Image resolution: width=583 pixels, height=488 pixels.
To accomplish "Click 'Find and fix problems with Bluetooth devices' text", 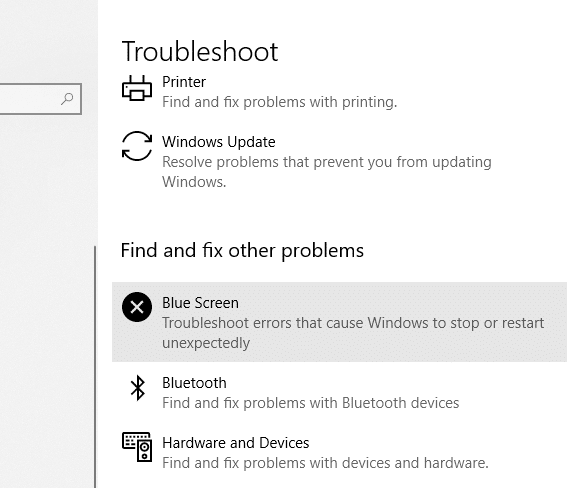I will 310,403.
